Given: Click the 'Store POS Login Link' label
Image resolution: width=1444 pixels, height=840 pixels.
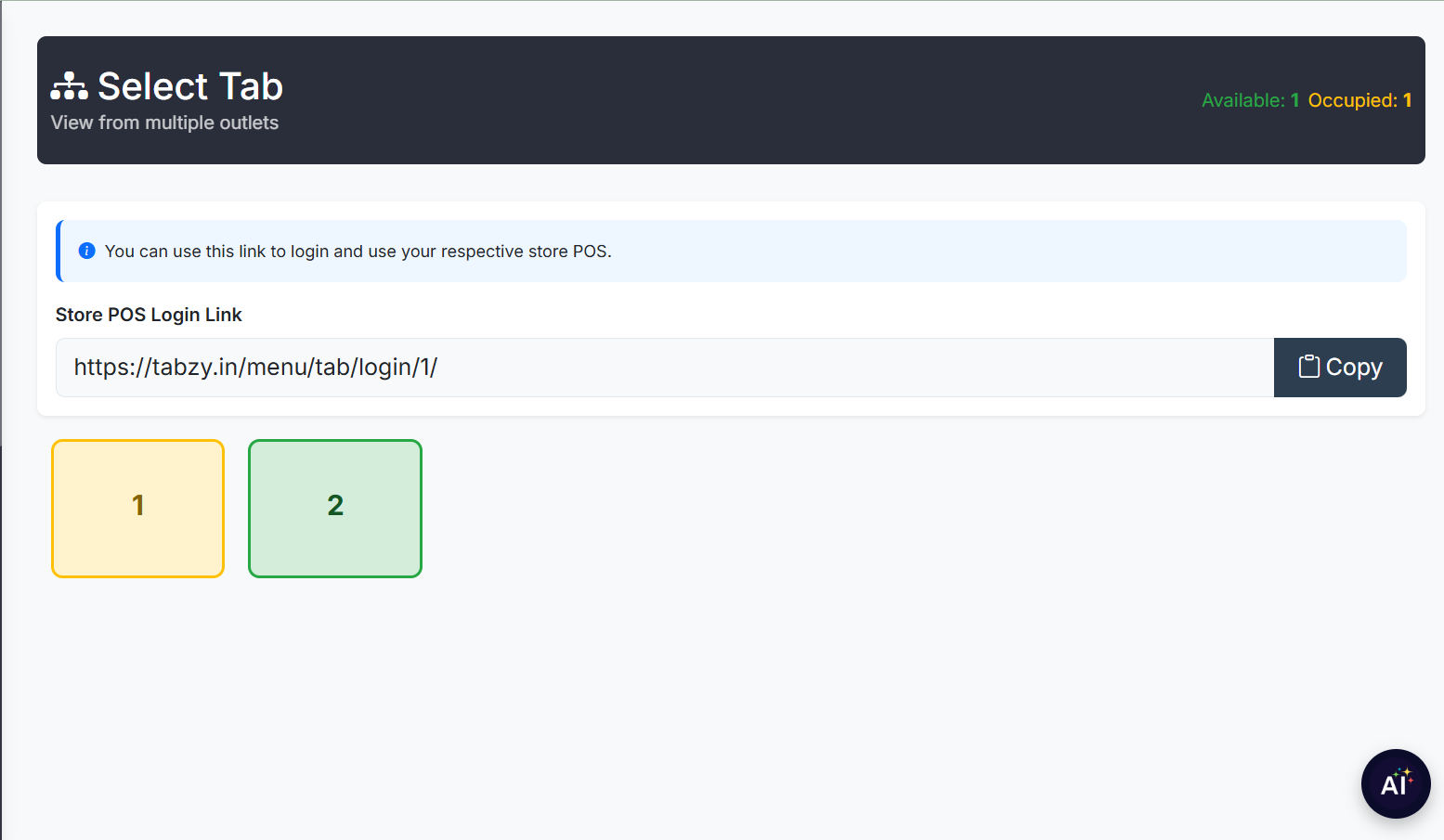Looking at the screenshot, I should click(x=149, y=315).
